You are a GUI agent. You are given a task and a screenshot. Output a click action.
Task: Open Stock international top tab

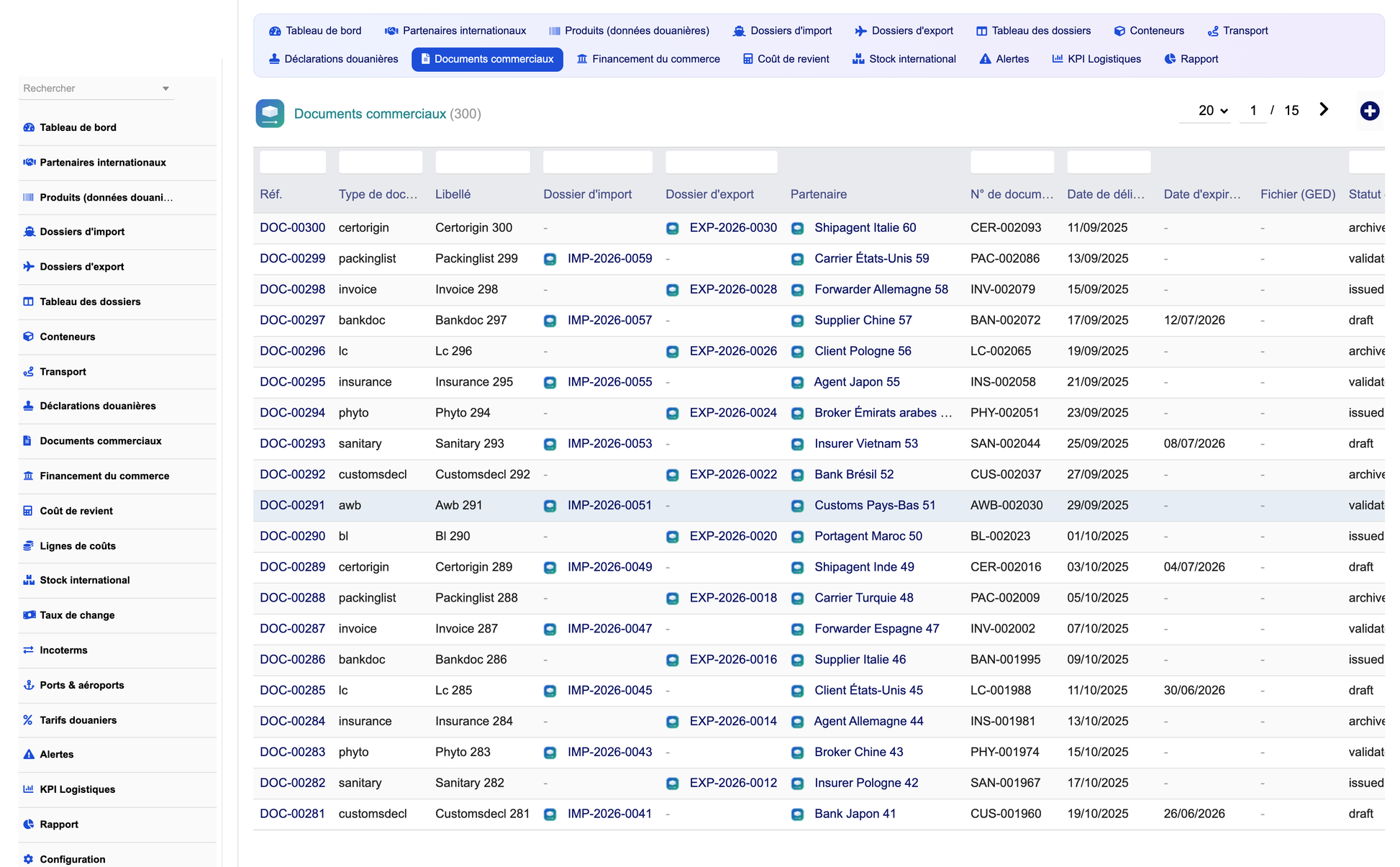pos(904,59)
